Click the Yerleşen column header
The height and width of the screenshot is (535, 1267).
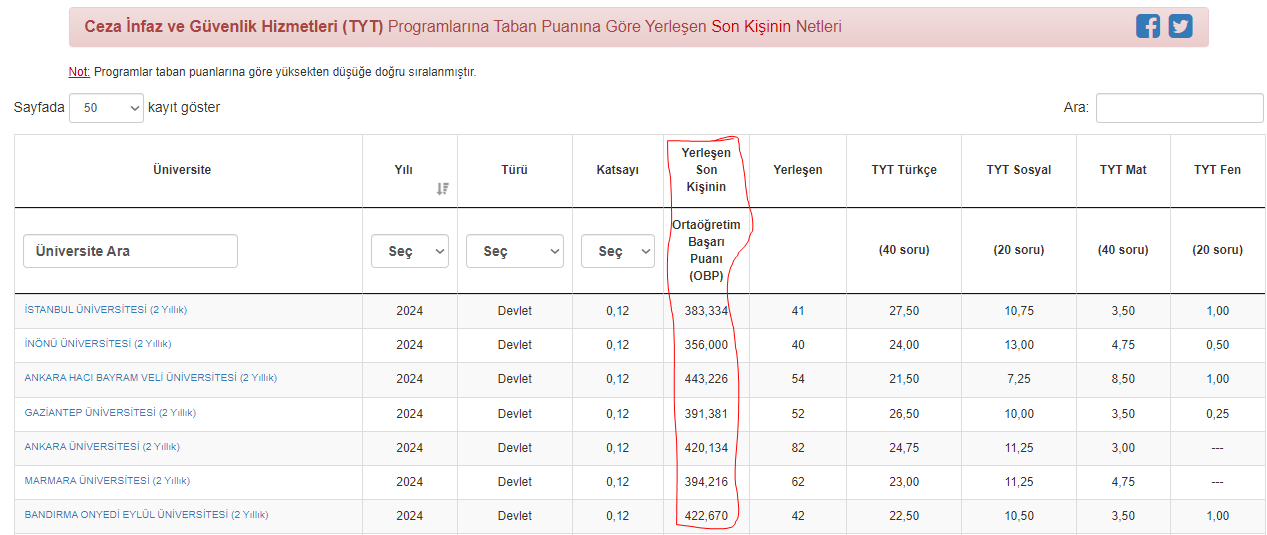coord(797,170)
